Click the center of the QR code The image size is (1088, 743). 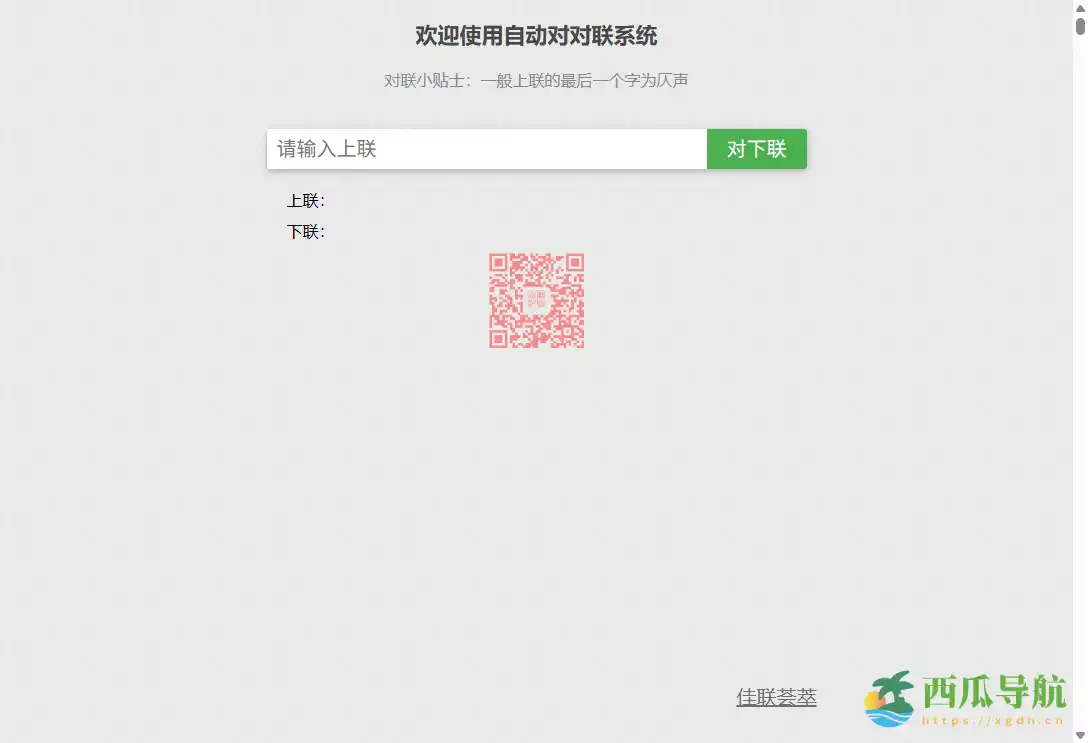coord(537,301)
